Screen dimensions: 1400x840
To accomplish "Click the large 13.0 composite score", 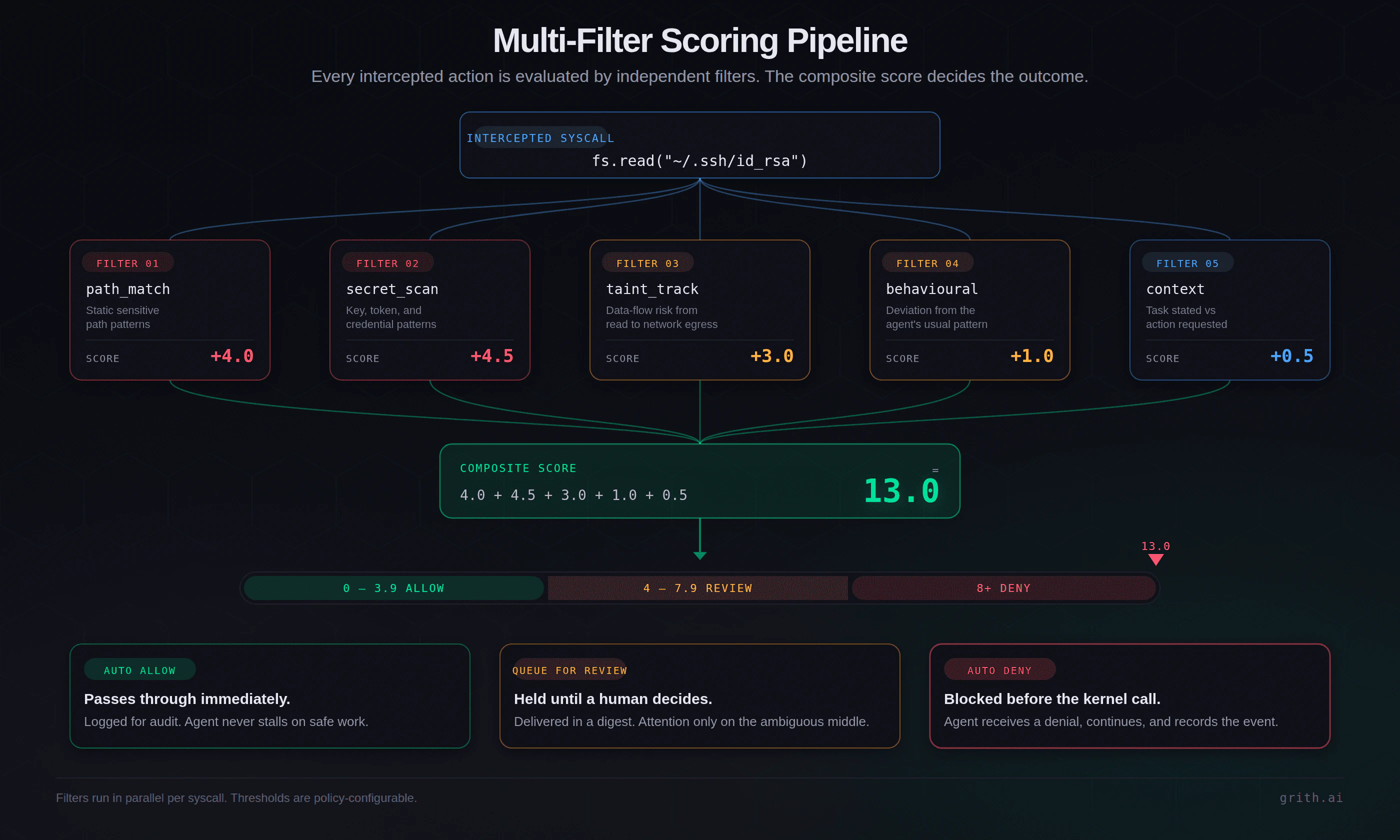I will (901, 490).
